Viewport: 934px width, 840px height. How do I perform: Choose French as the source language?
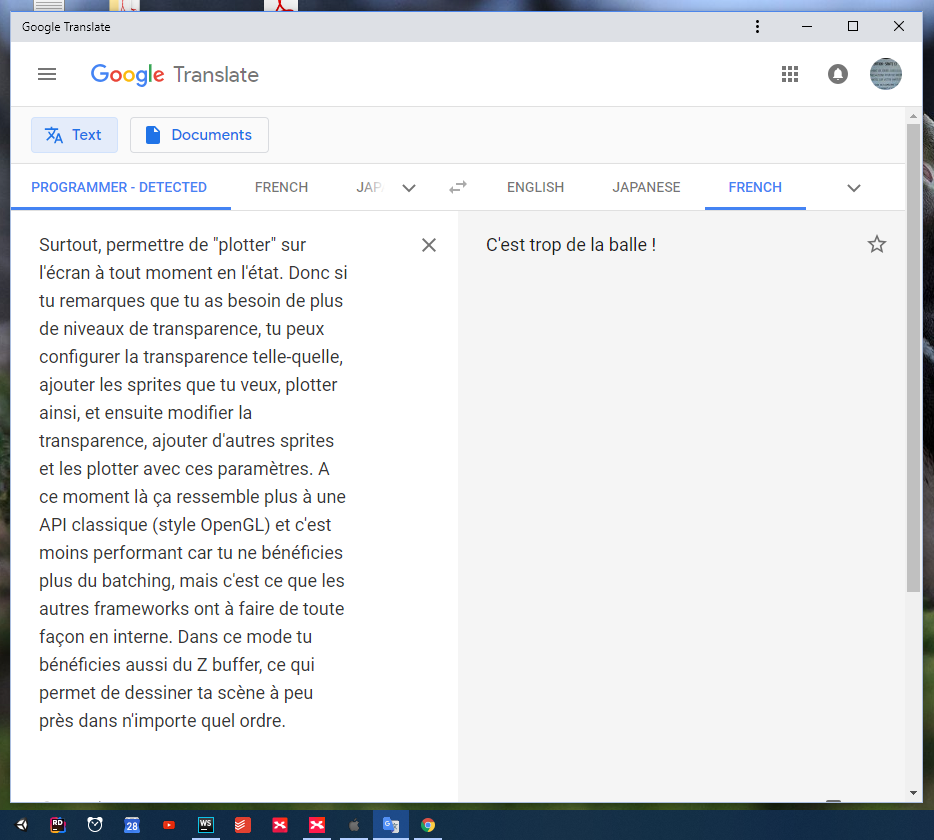(x=281, y=187)
